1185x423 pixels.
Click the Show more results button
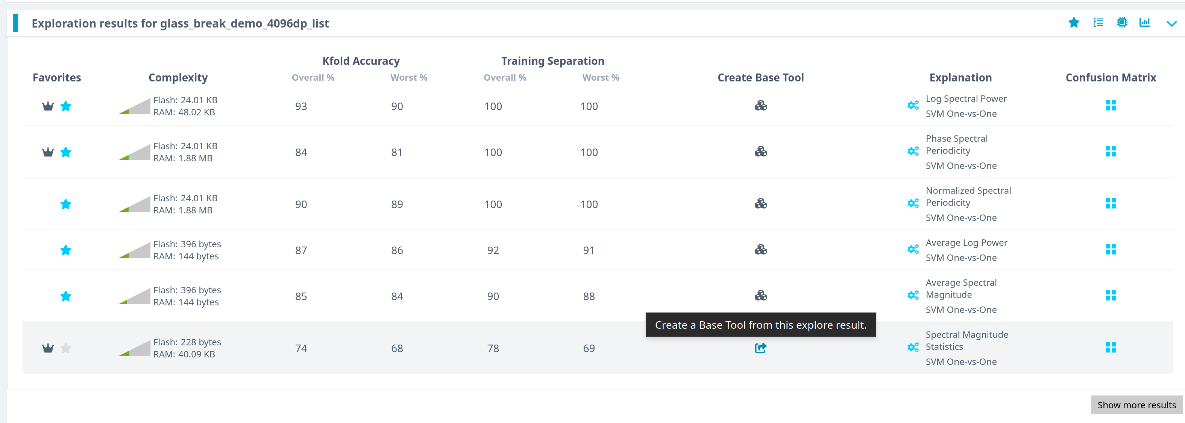point(1136,405)
